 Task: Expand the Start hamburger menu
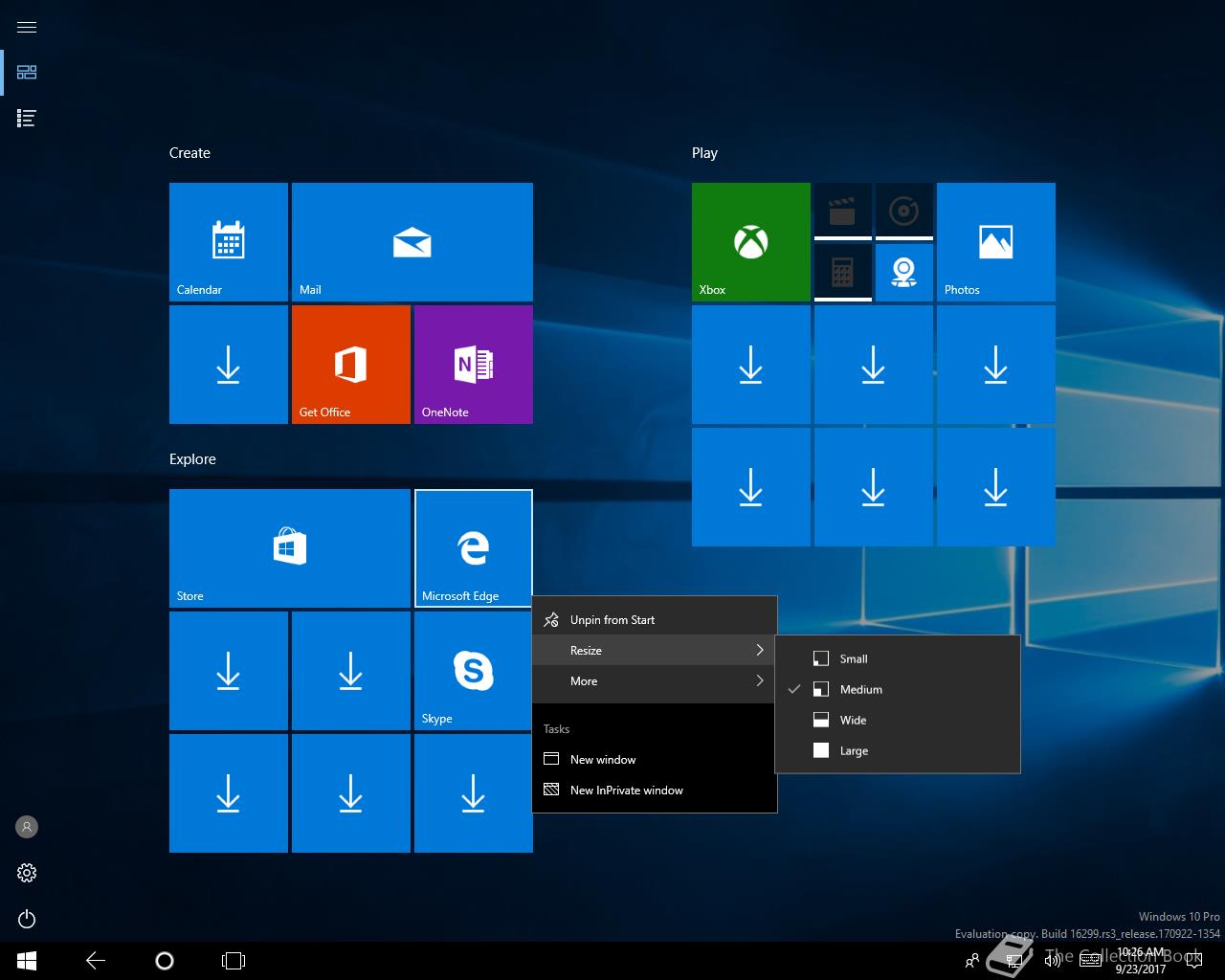[x=27, y=27]
